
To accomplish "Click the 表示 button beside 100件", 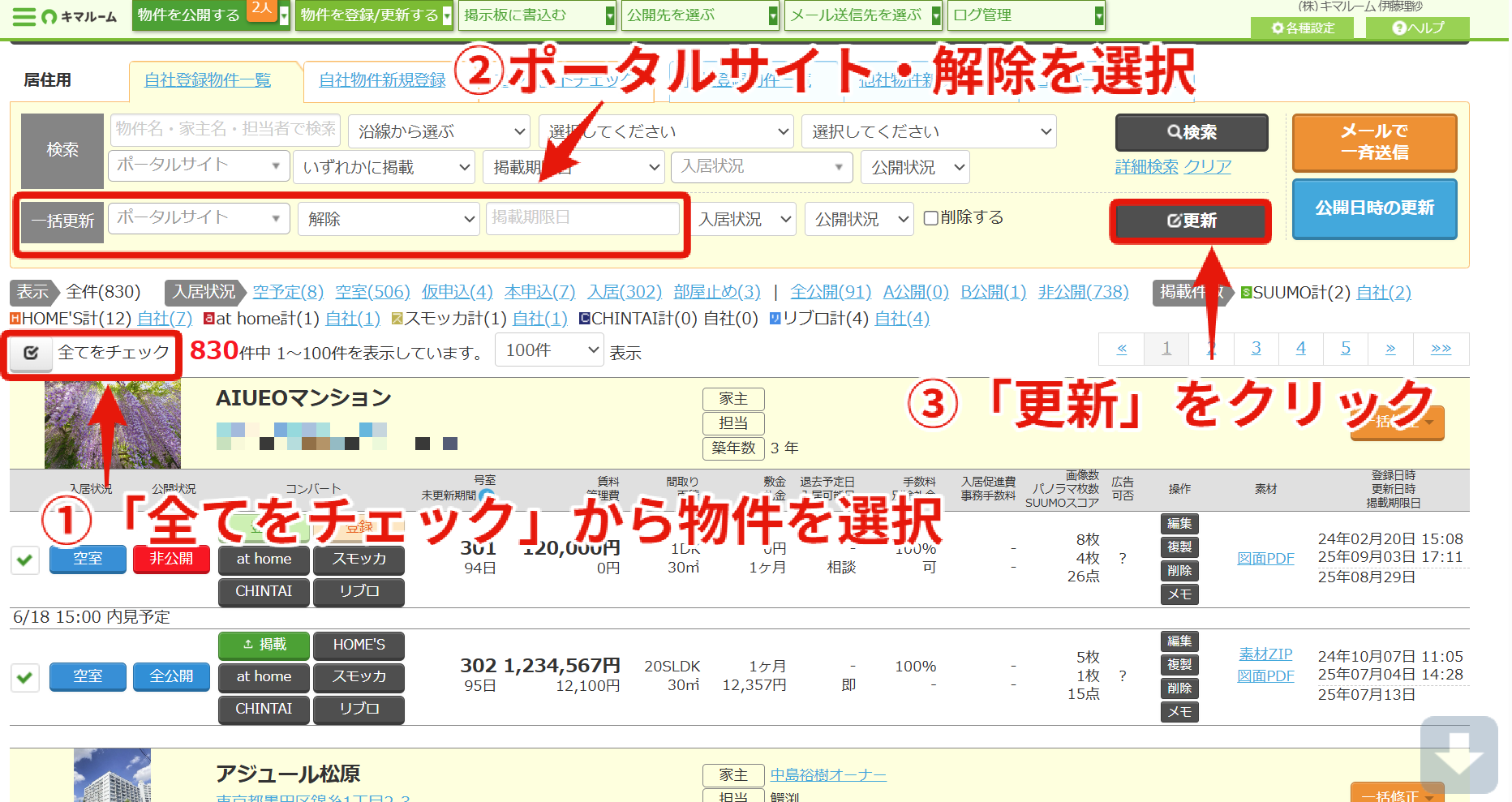I will pyautogui.click(x=625, y=354).
